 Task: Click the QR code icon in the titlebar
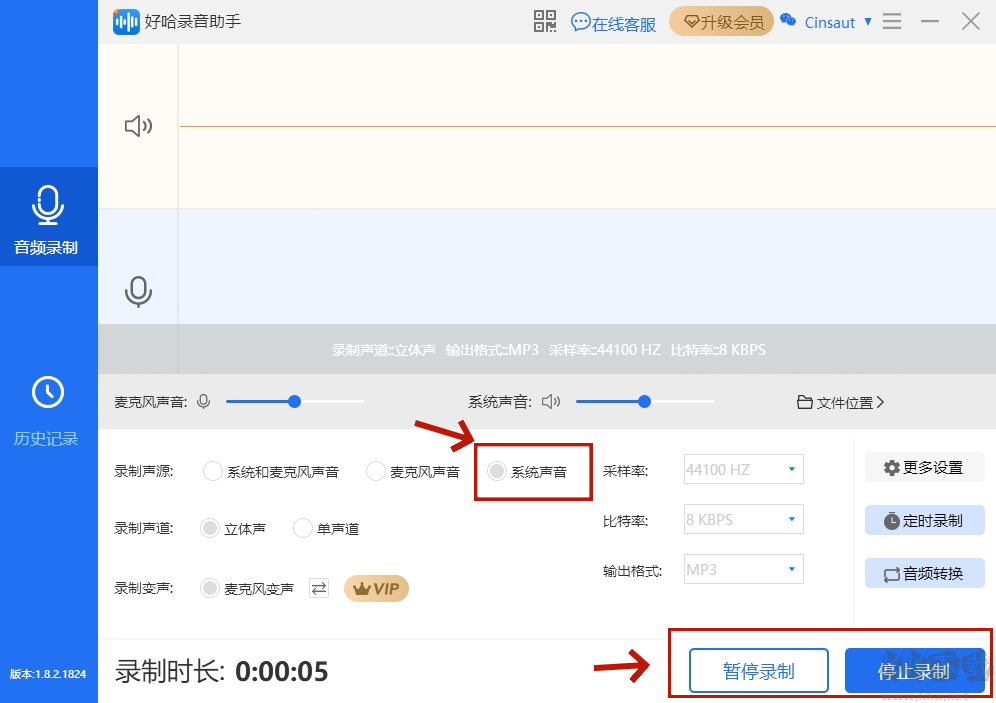[545, 21]
